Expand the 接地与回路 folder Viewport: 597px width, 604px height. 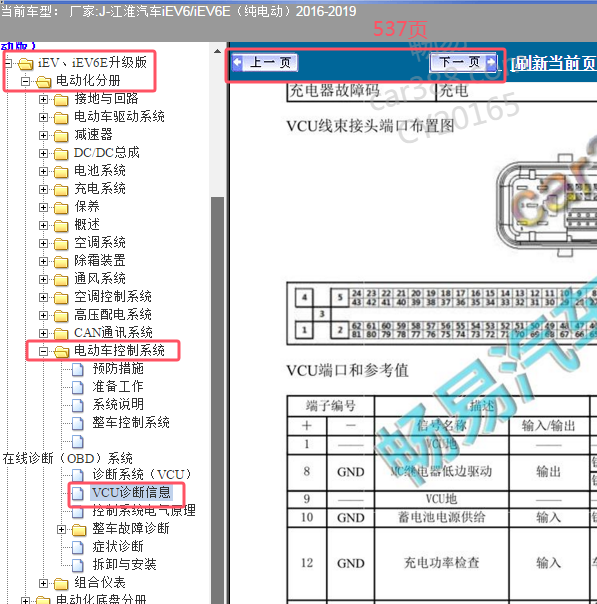coord(44,99)
